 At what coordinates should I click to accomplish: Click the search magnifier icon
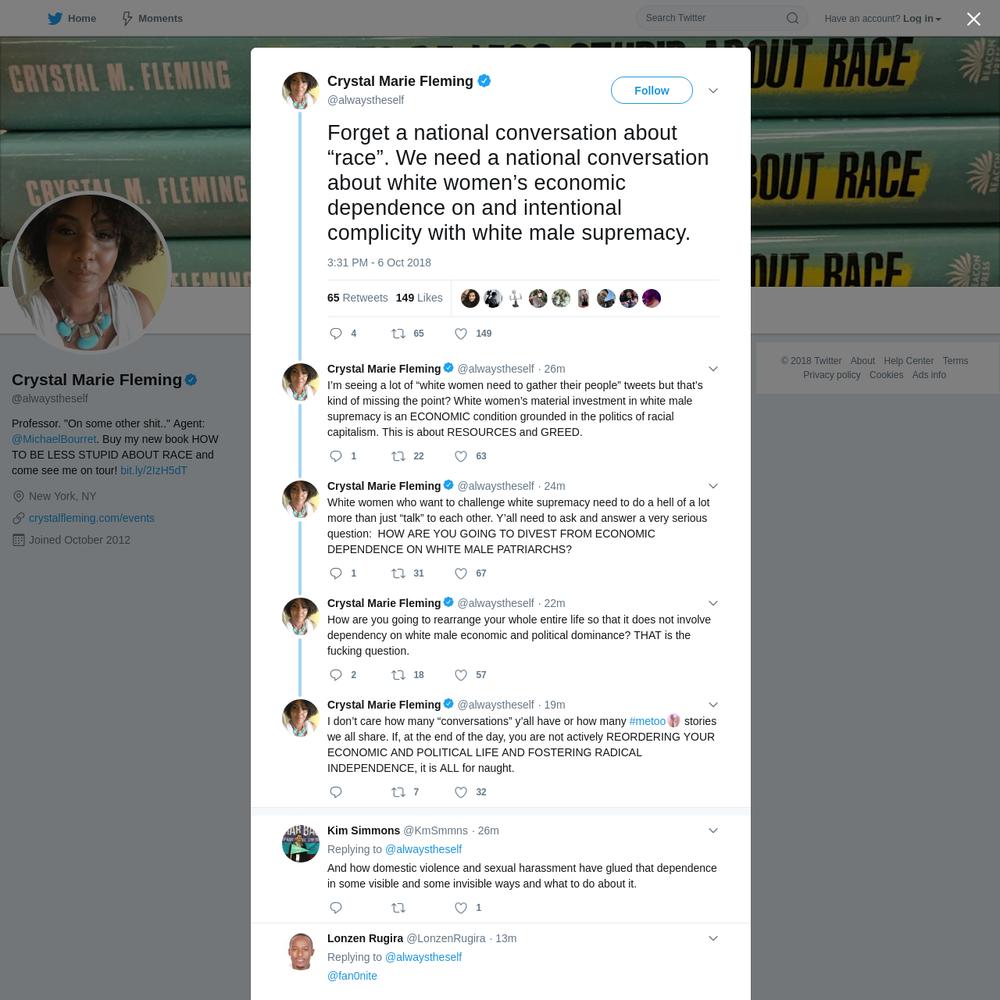point(792,18)
